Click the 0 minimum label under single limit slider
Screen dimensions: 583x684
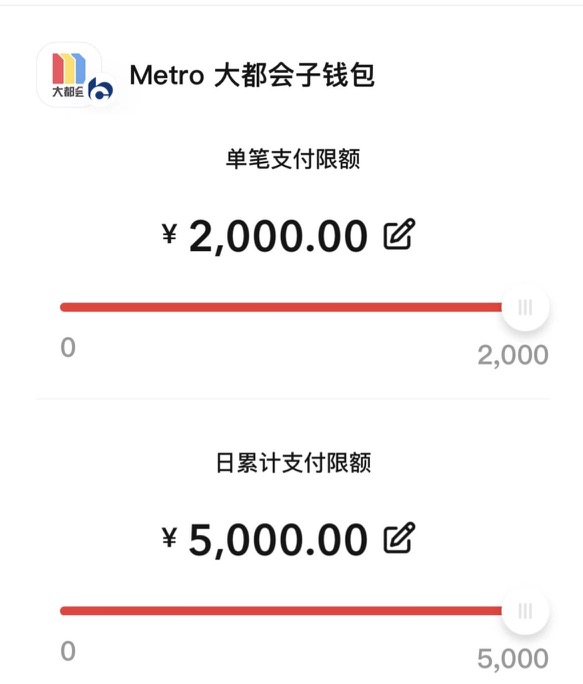(x=68, y=348)
